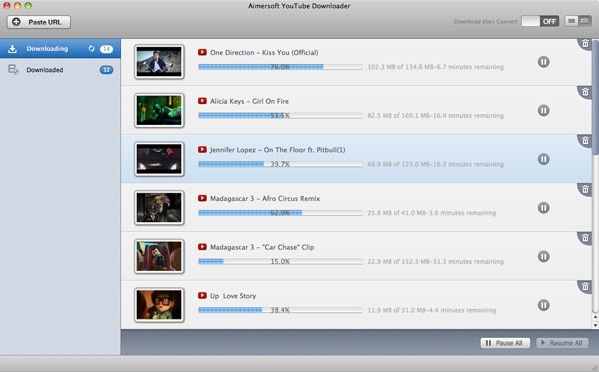This screenshot has width=599, height=372.
Task: Click the scrollbar down arrow at list bottom
Action: point(595,325)
